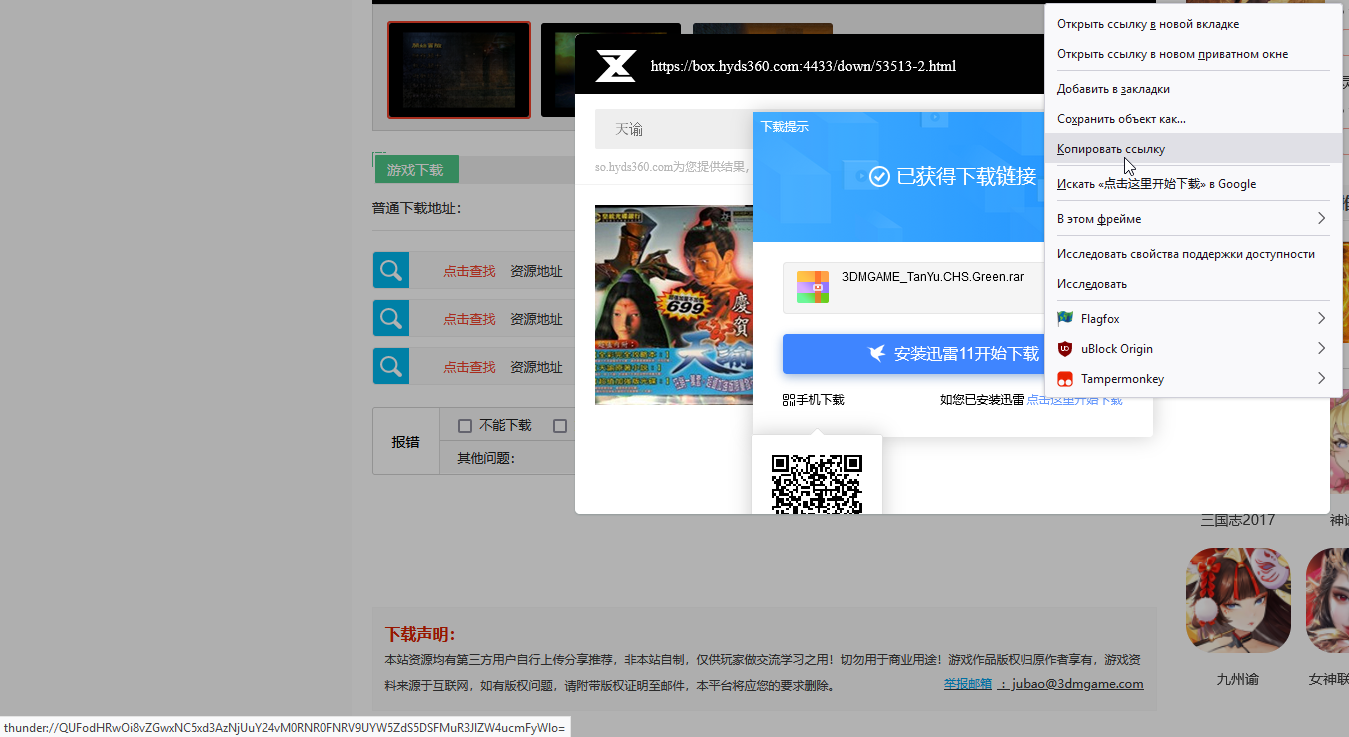The height and width of the screenshot is (737, 1349).
Task: Click the 下载提示 dialog title
Action: [x=785, y=127]
